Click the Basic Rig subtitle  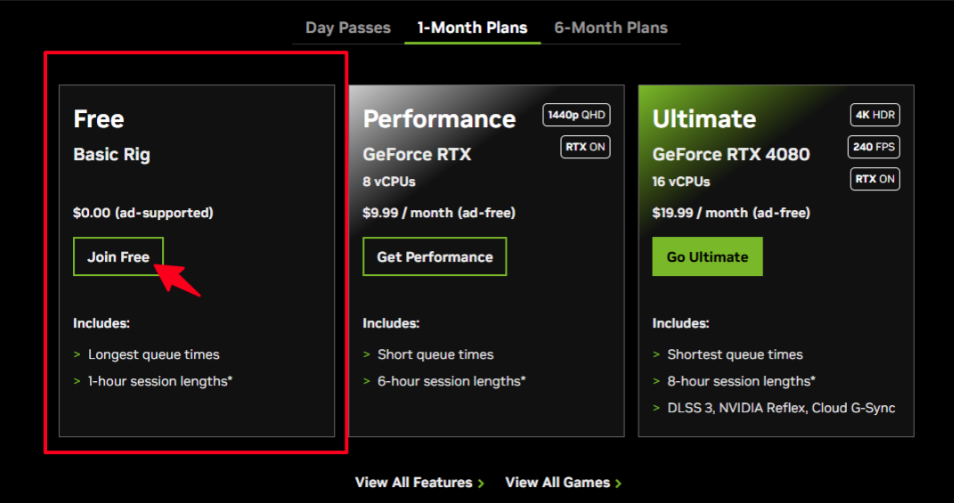coord(111,154)
